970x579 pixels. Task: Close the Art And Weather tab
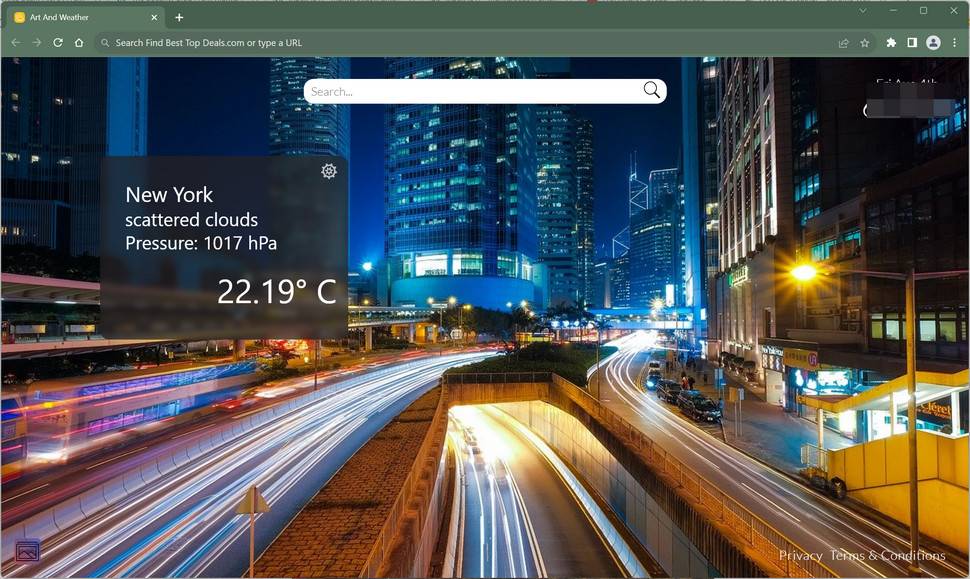(154, 17)
